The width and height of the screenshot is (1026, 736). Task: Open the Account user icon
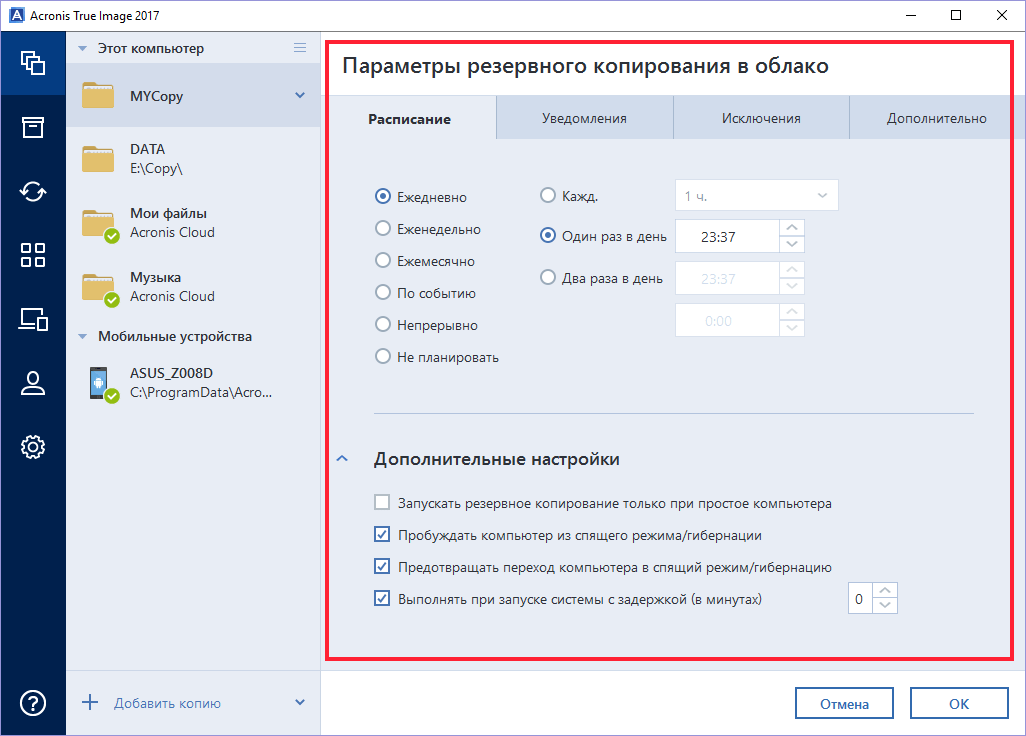click(x=33, y=383)
